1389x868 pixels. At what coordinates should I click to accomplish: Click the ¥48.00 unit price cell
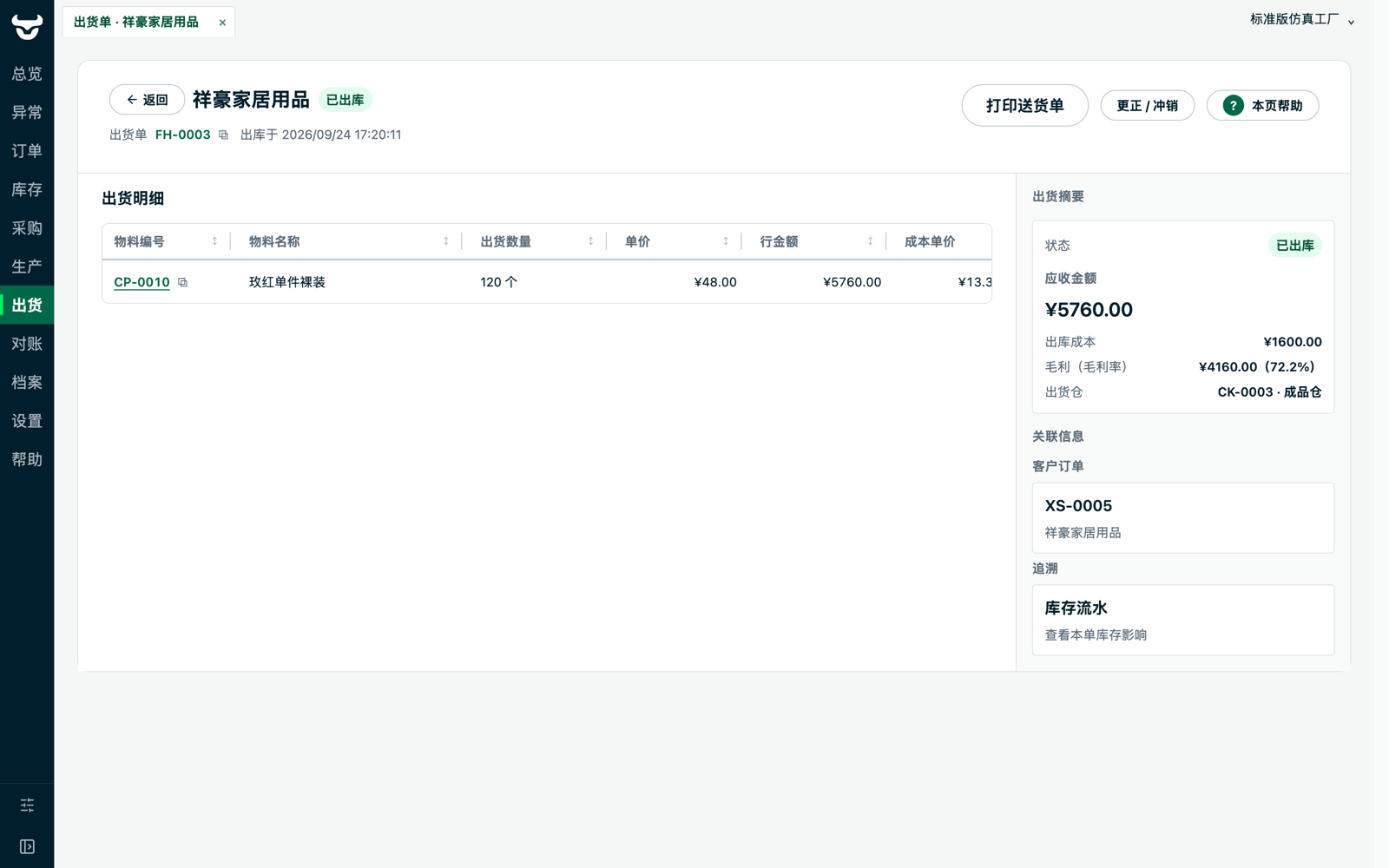point(715,282)
